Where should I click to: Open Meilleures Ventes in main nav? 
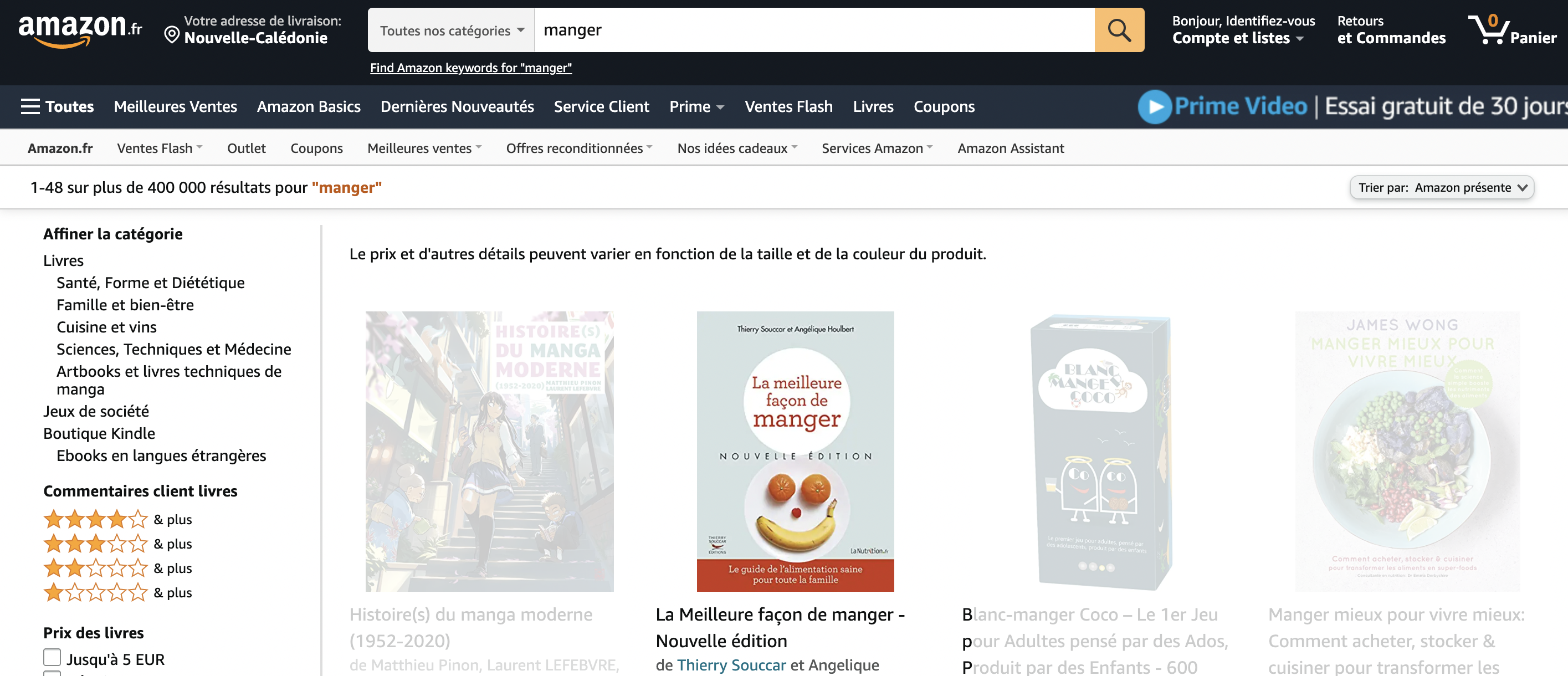click(175, 106)
